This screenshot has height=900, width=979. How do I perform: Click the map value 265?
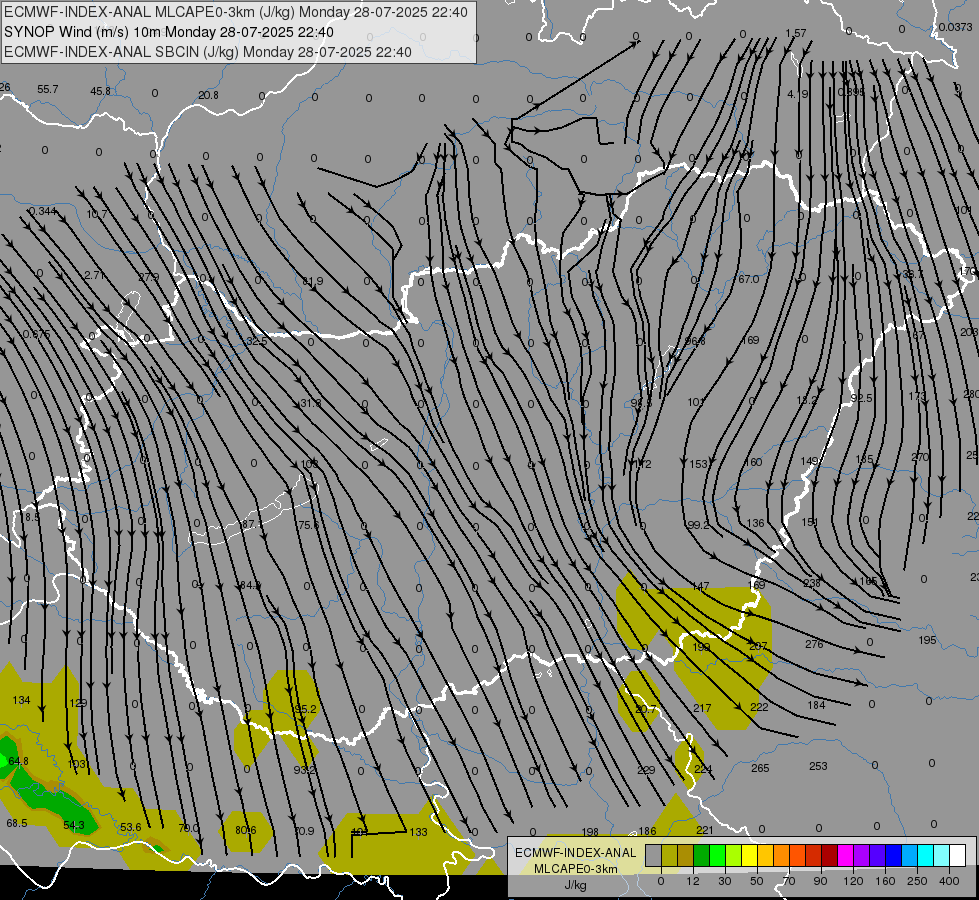(760, 768)
